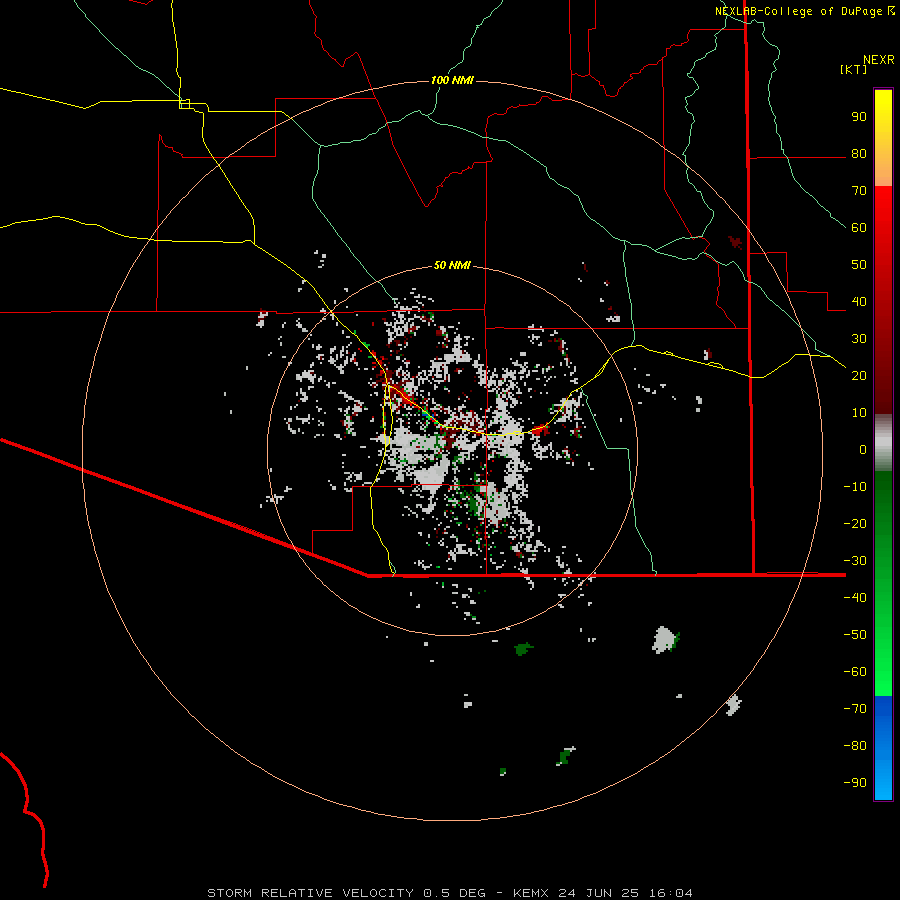900x900 pixels.
Task: Click the positive 90 scale value
Action: click(859, 117)
